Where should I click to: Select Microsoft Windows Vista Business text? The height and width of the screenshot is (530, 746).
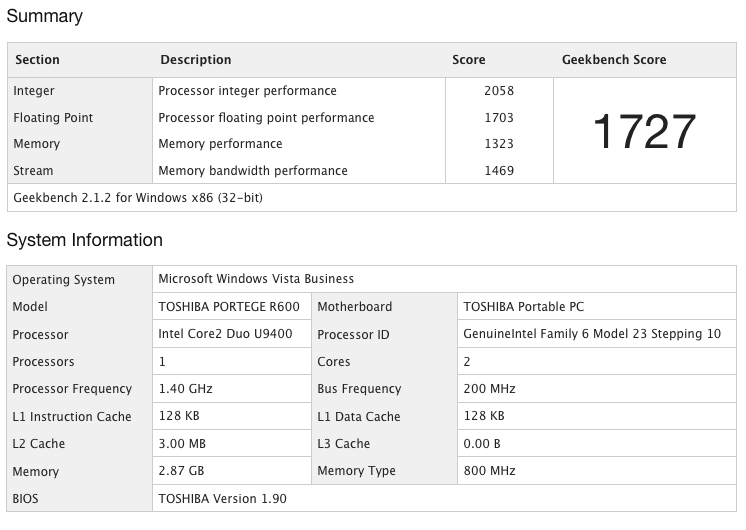[x=256, y=279]
